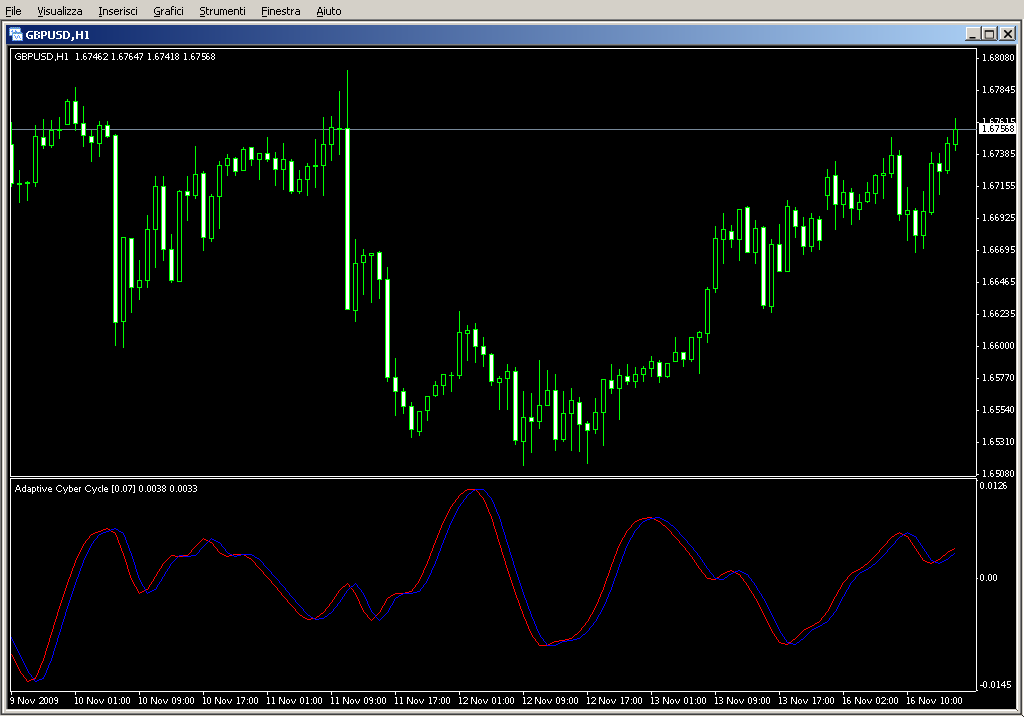Viewport: 1024px width, 717px height.
Task: Click the -0.0145 indicator scale value
Action: [x=995, y=684]
